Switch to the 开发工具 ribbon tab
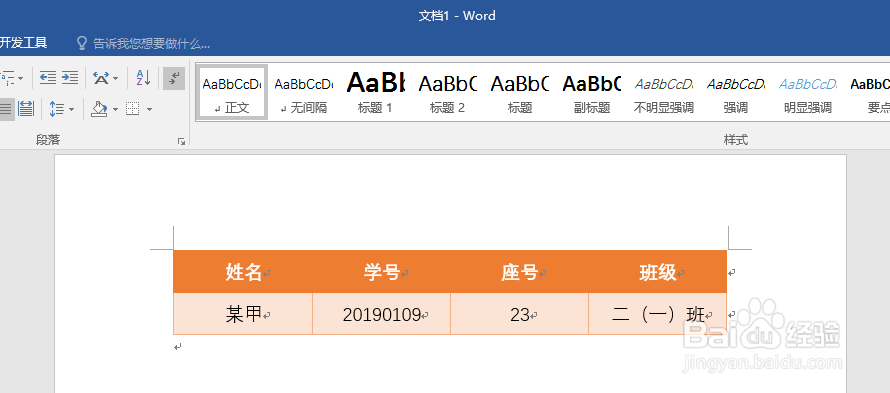 (23, 43)
